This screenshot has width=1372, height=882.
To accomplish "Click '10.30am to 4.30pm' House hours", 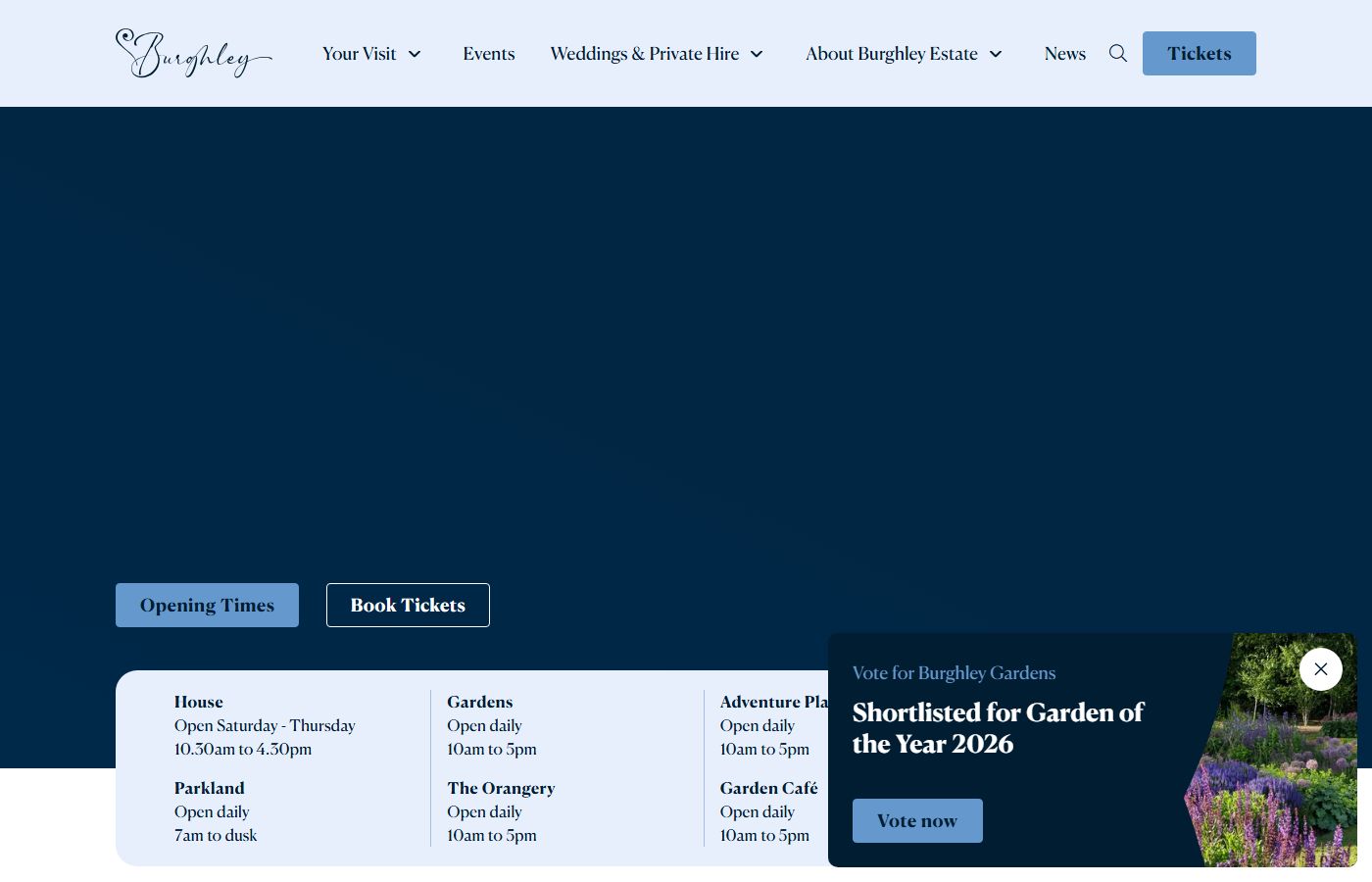I will tap(243, 749).
